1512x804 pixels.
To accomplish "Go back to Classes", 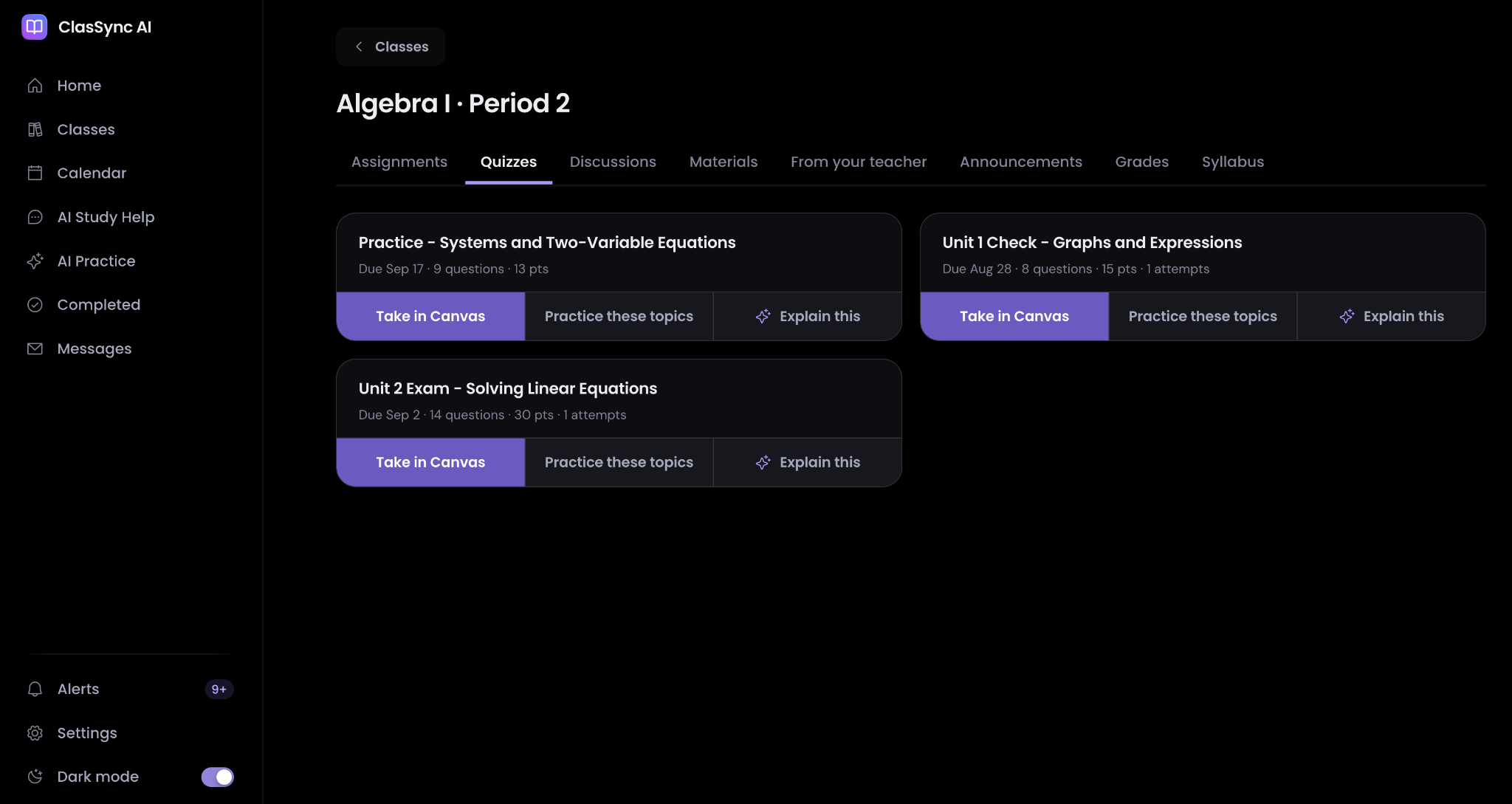I will tap(391, 47).
